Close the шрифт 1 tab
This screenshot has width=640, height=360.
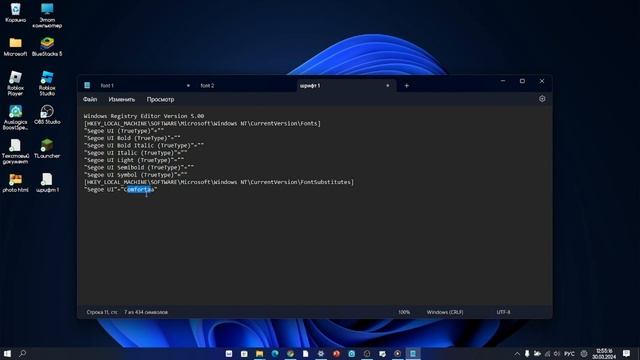point(388,86)
